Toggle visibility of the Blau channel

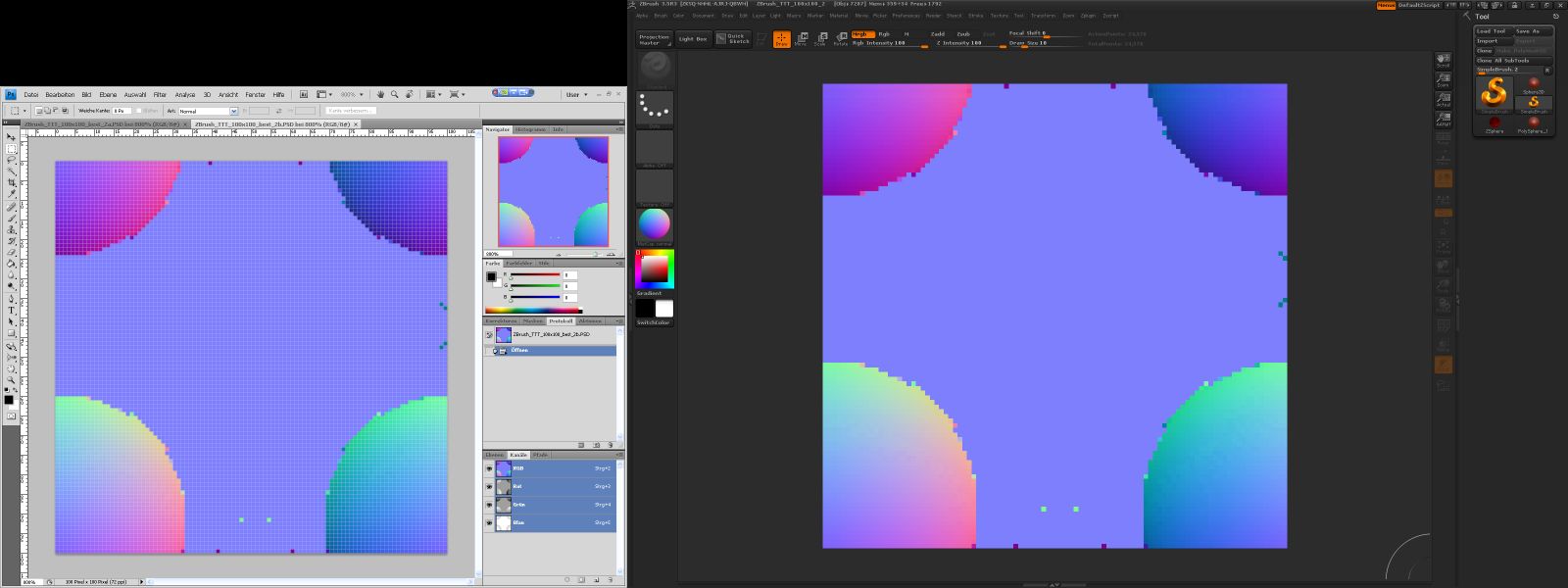pos(489,522)
